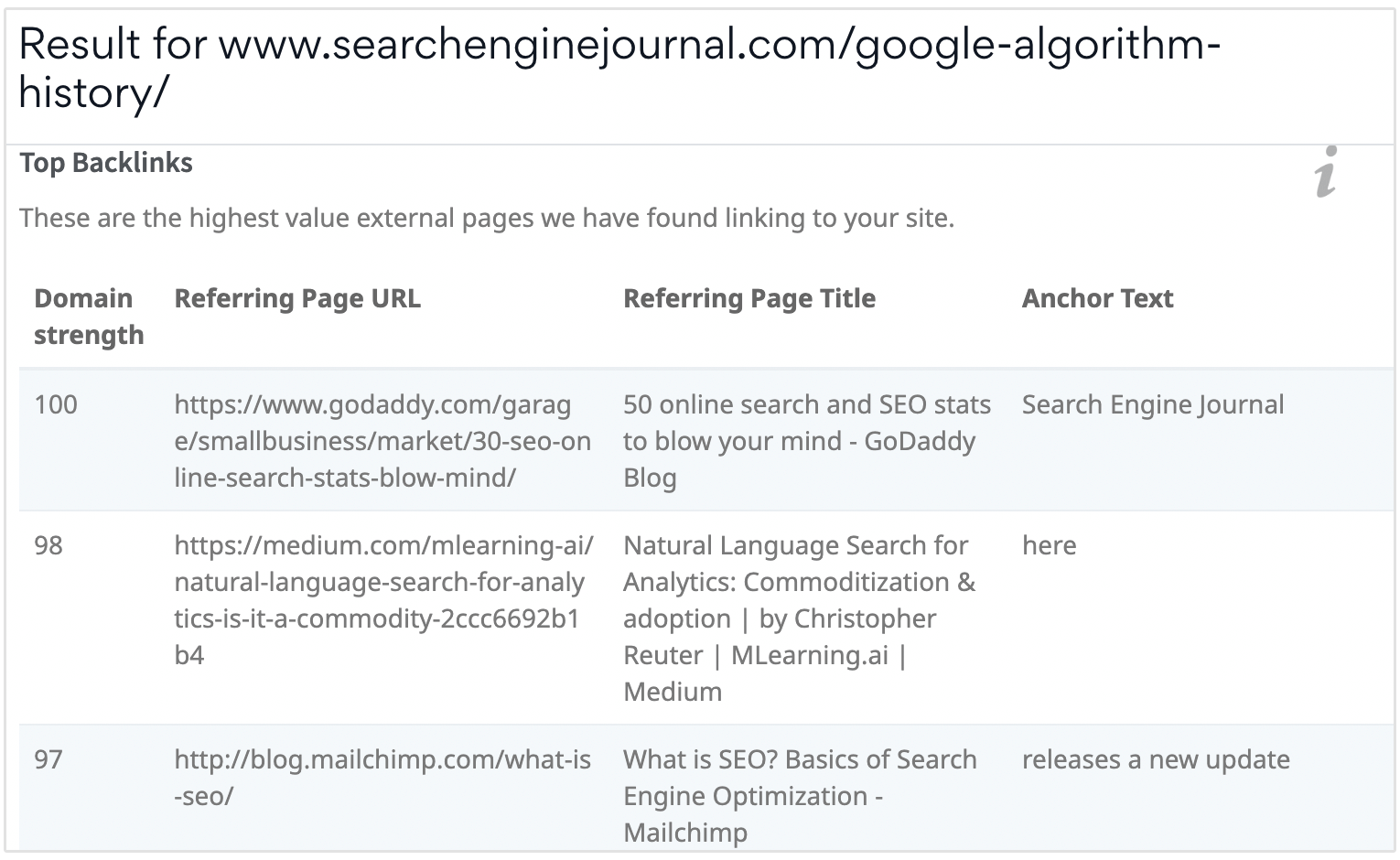Click the Referring Page Title column header

click(749, 298)
